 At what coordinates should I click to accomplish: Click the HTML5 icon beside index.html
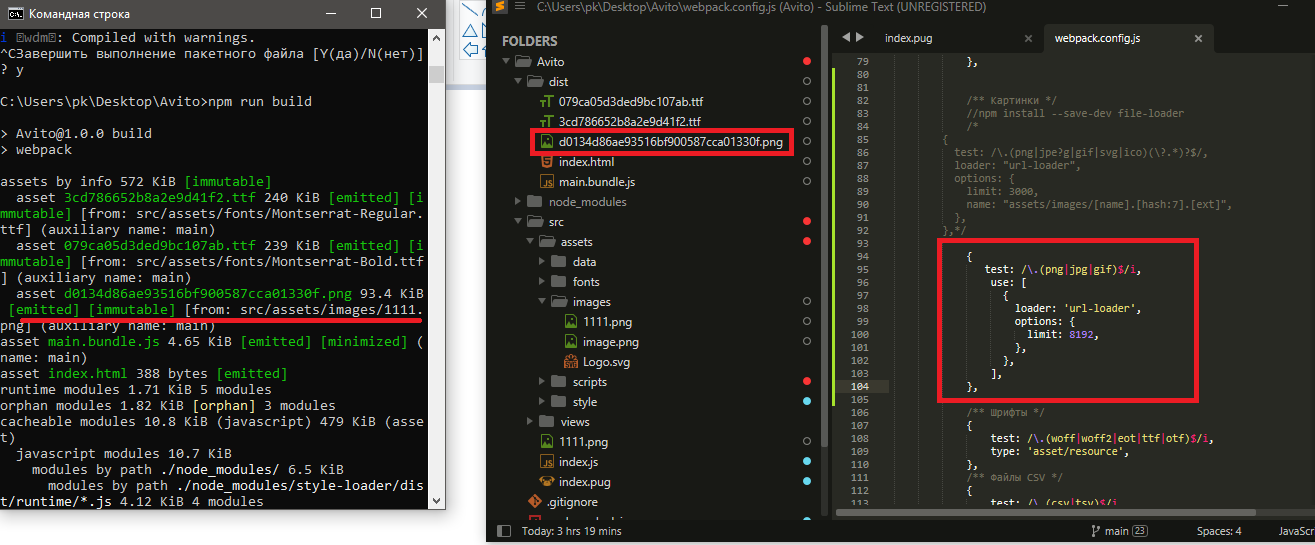(x=547, y=162)
